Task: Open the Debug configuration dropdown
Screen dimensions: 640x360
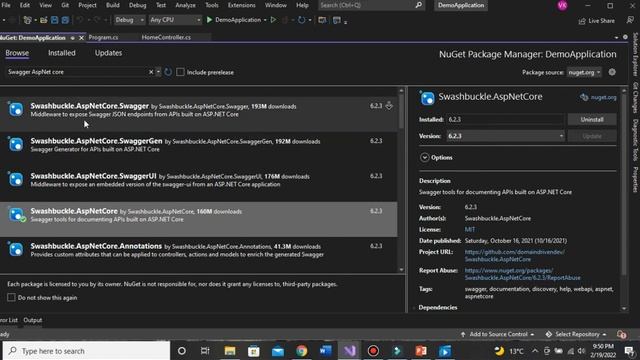Action: [x=129, y=20]
